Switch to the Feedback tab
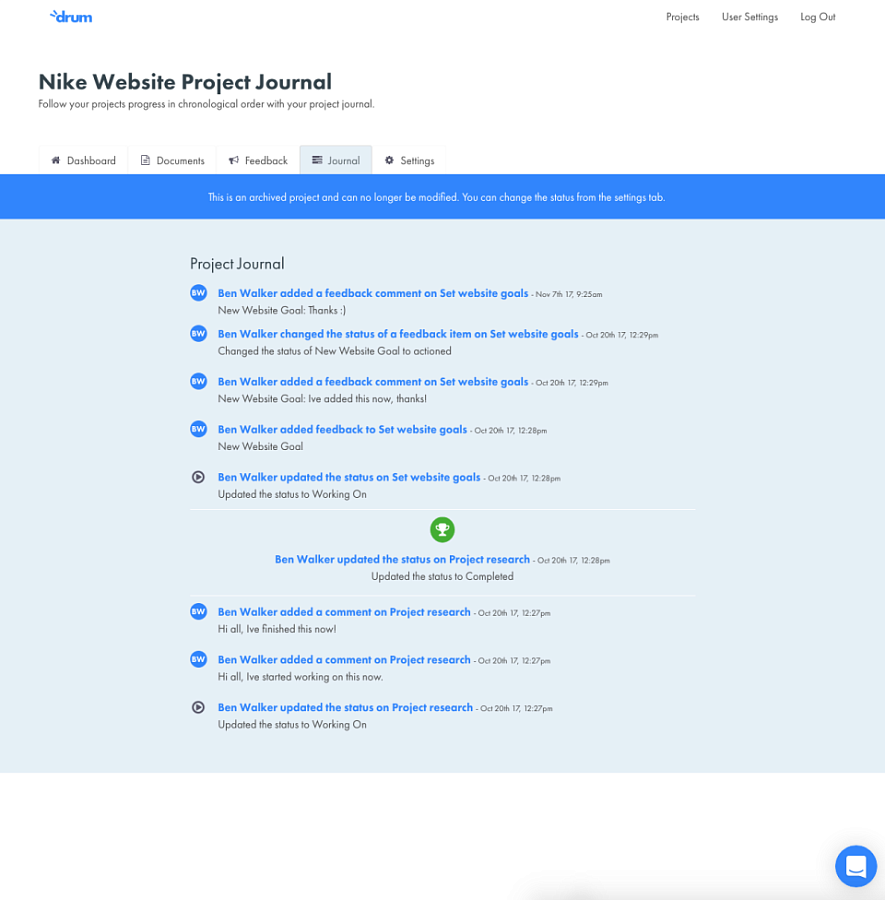 pyautogui.click(x=258, y=160)
